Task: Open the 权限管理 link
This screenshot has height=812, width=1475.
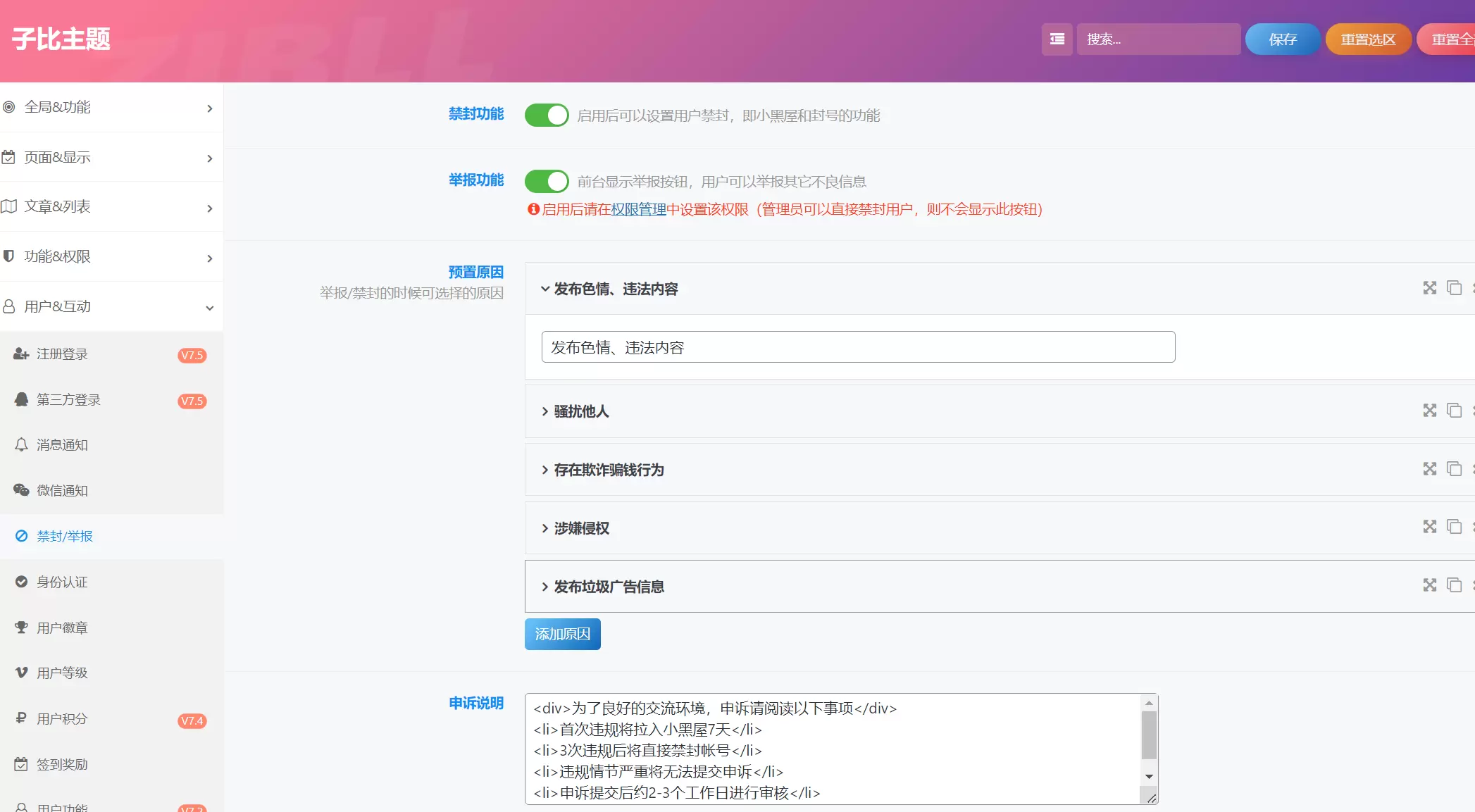Action: (638, 209)
